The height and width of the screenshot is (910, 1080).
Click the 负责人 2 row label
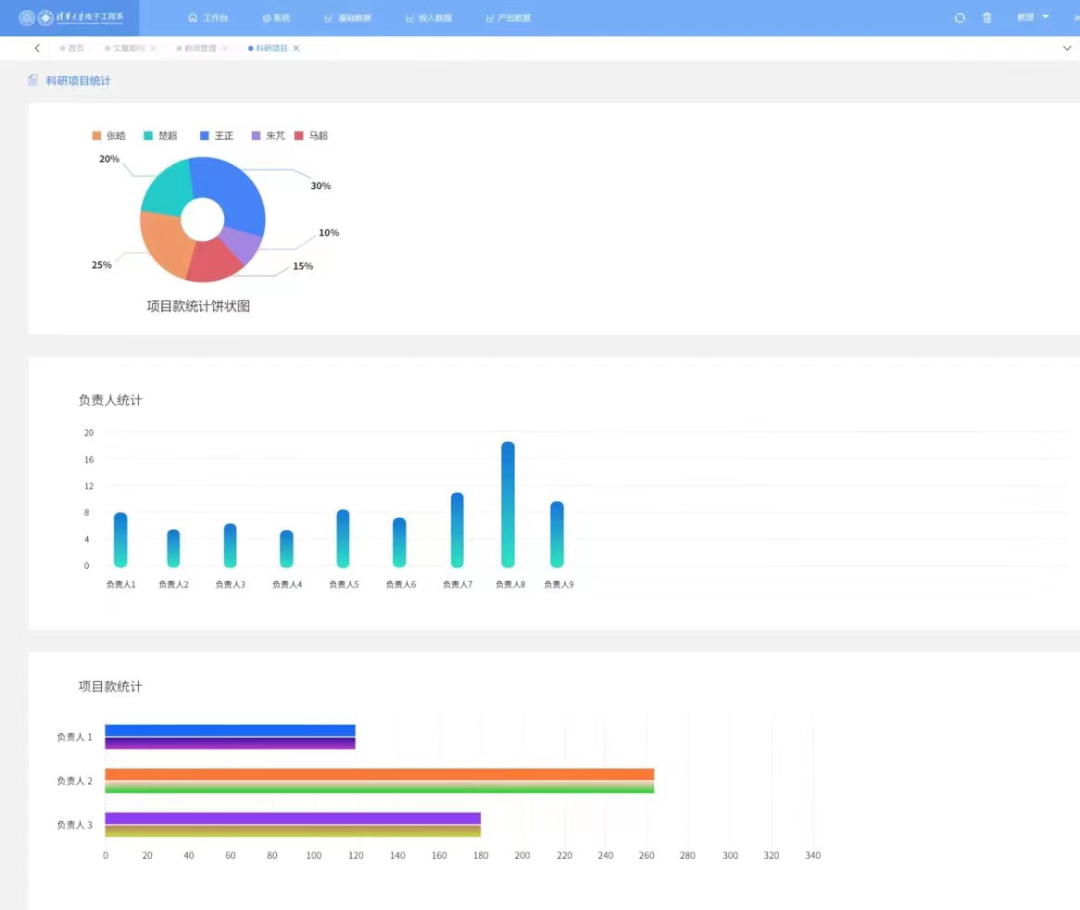pos(74,780)
